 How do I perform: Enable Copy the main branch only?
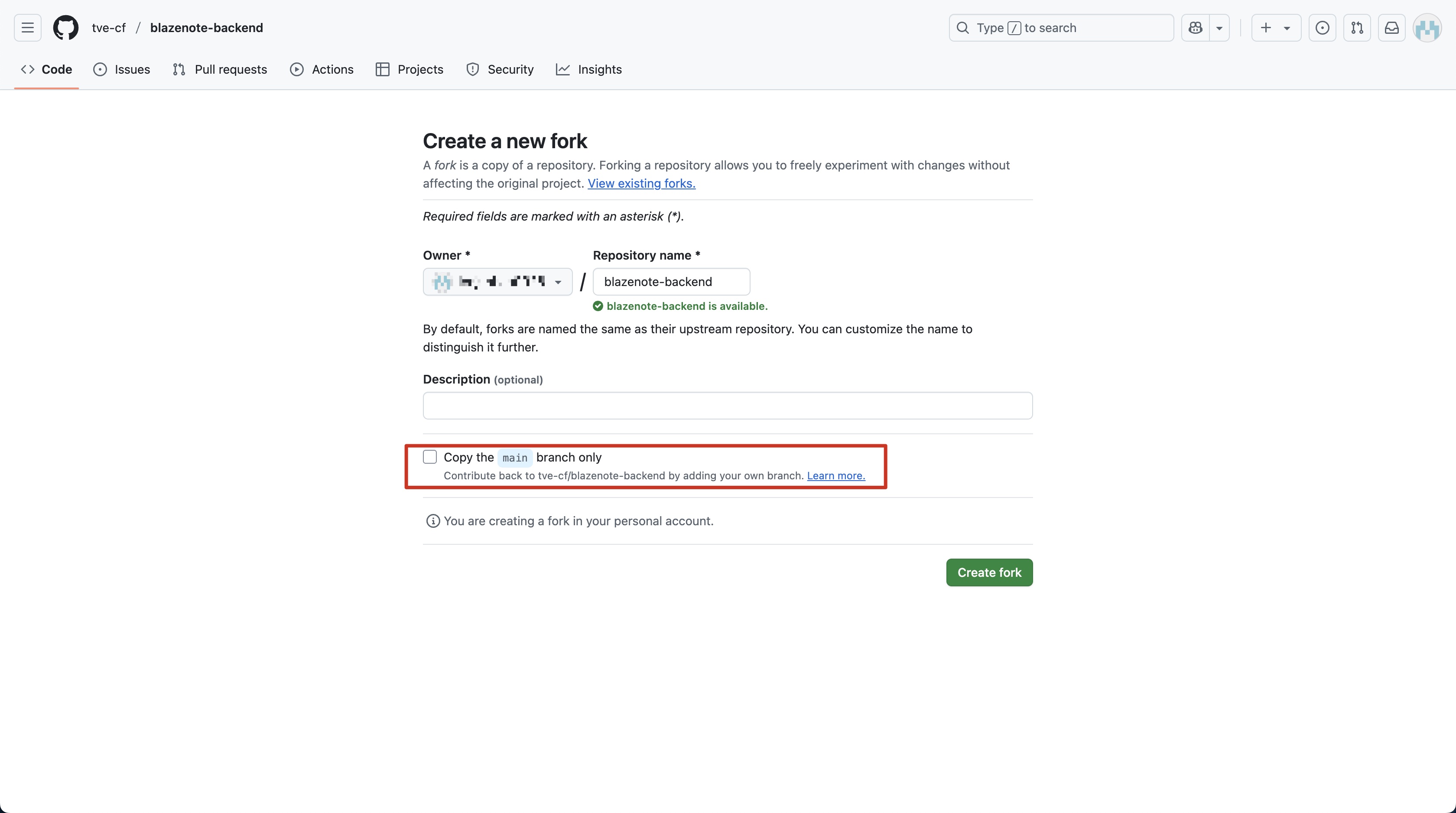[430, 457]
